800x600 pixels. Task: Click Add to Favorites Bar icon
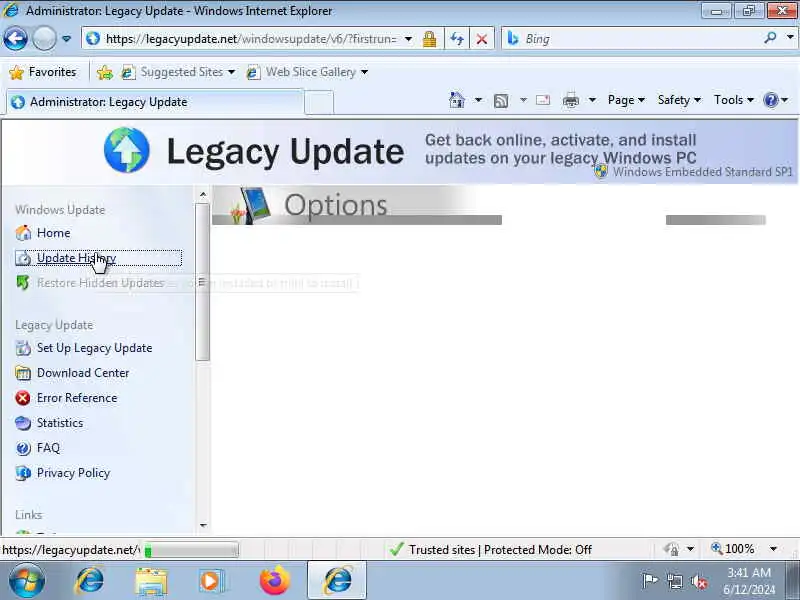(x=105, y=72)
